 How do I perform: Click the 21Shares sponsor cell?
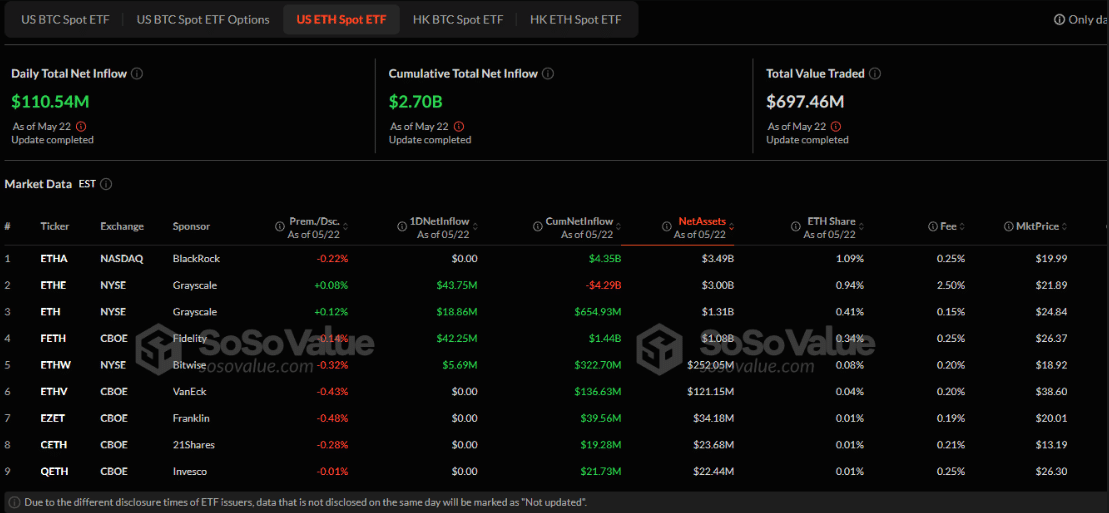tap(193, 444)
